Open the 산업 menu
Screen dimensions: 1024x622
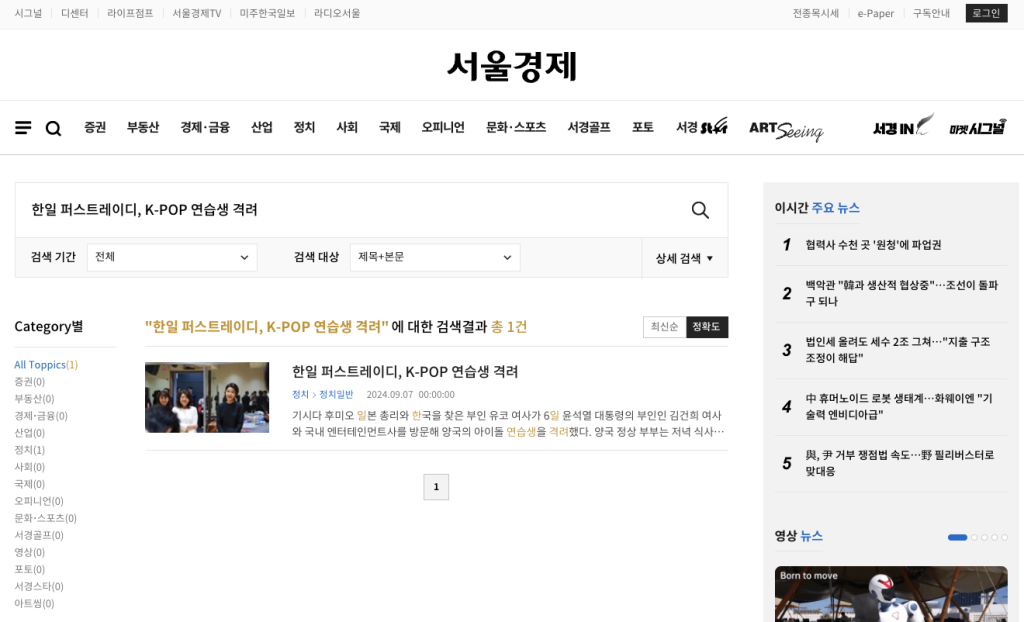coord(262,127)
